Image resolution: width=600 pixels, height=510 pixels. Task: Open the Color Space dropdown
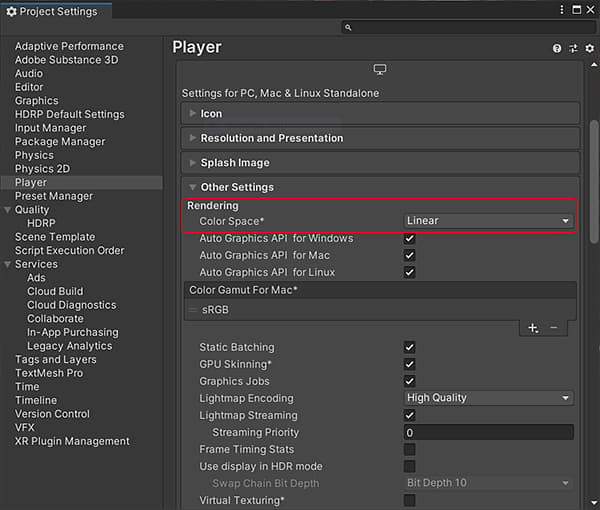(488, 221)
